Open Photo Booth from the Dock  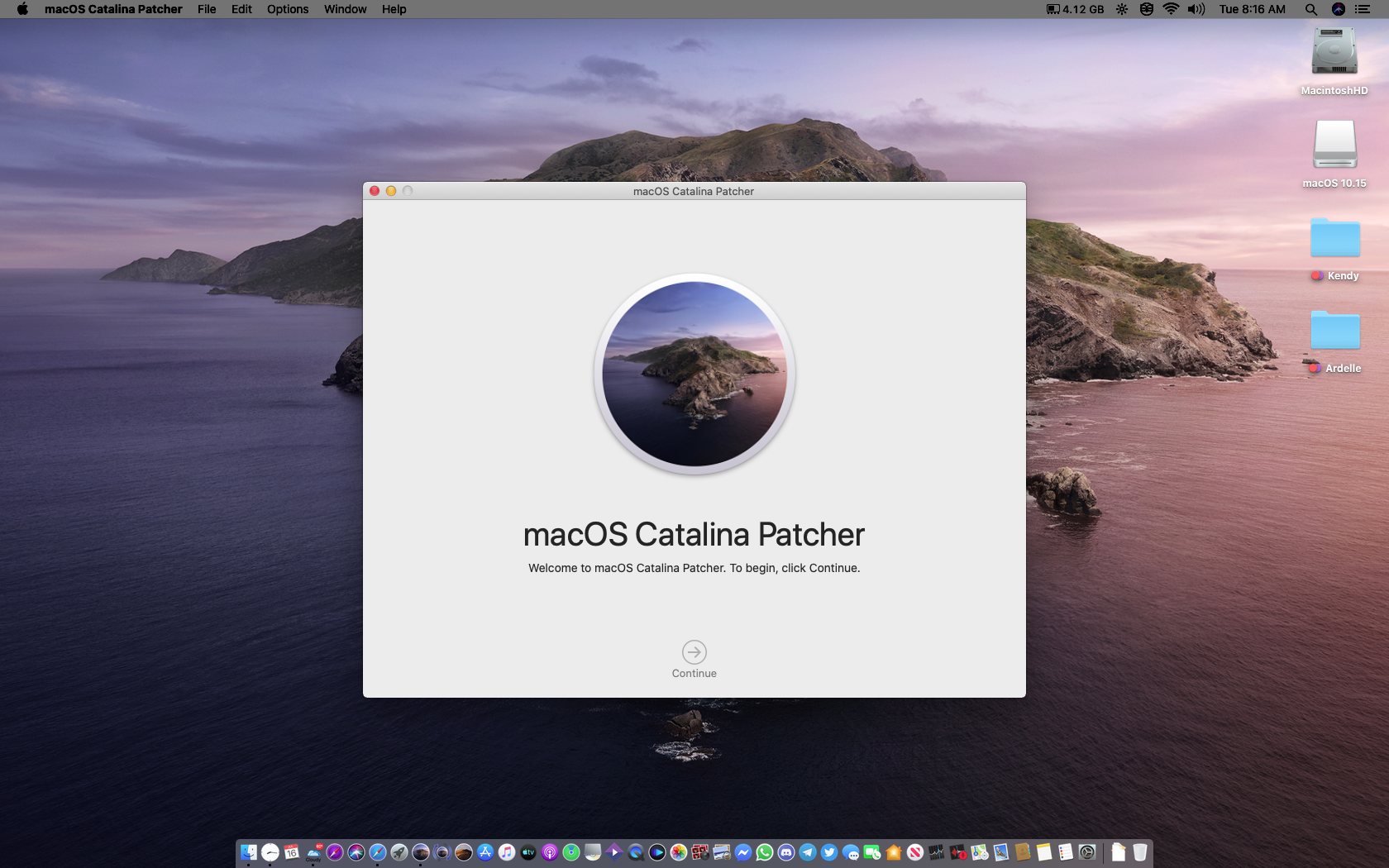700,852
